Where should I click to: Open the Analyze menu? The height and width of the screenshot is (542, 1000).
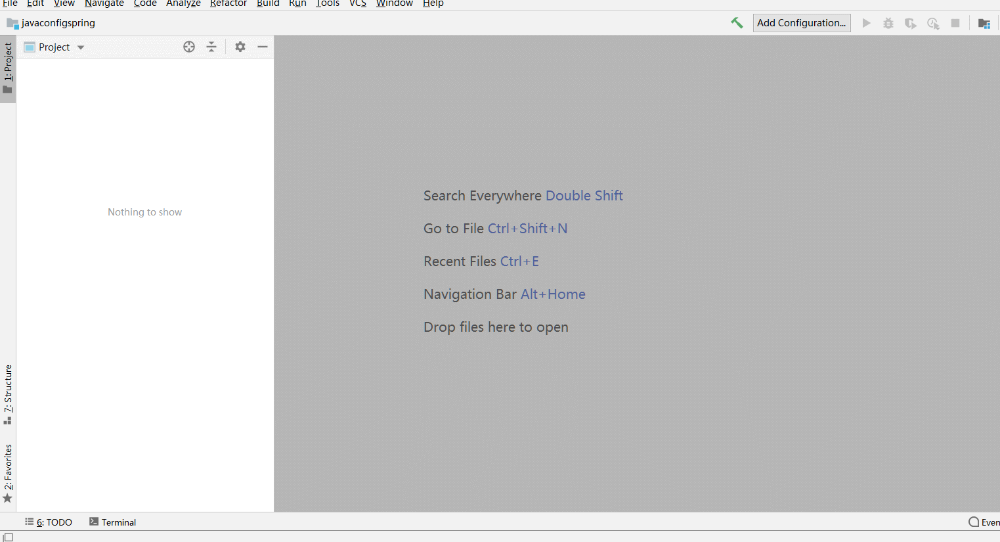183,3
